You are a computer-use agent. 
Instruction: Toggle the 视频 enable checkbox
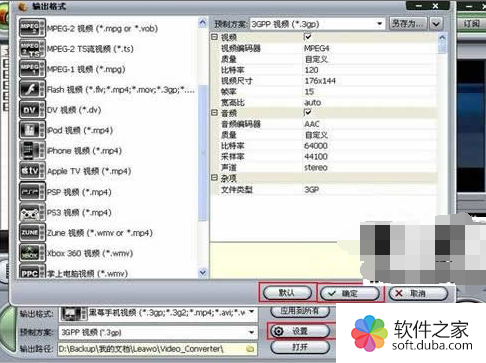pyautogui.click(x=308, y=36)
